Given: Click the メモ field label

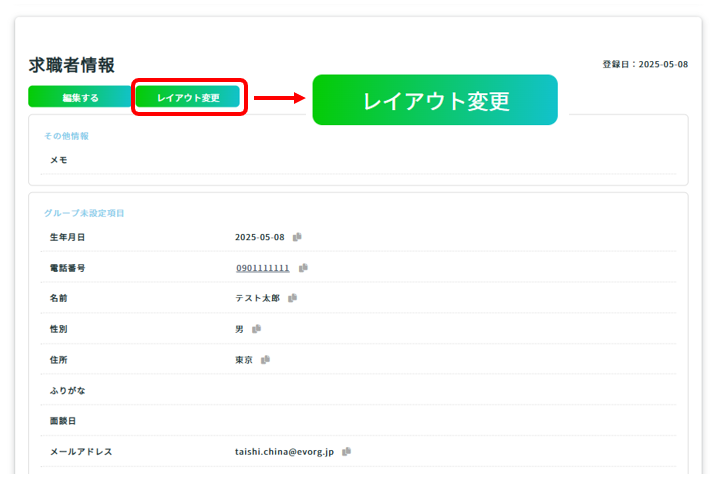Looking at the screenshot, I should click(59, 160).
